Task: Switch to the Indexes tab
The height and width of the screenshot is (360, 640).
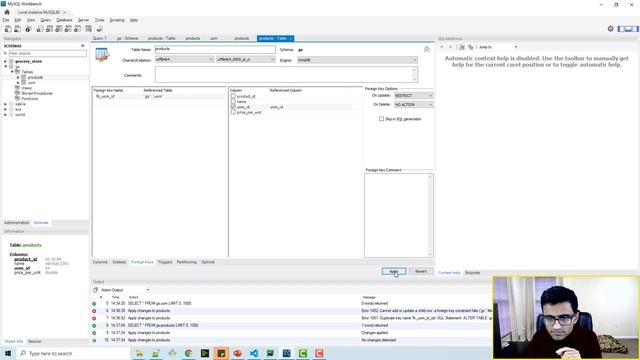Action: tap(119, 262)
